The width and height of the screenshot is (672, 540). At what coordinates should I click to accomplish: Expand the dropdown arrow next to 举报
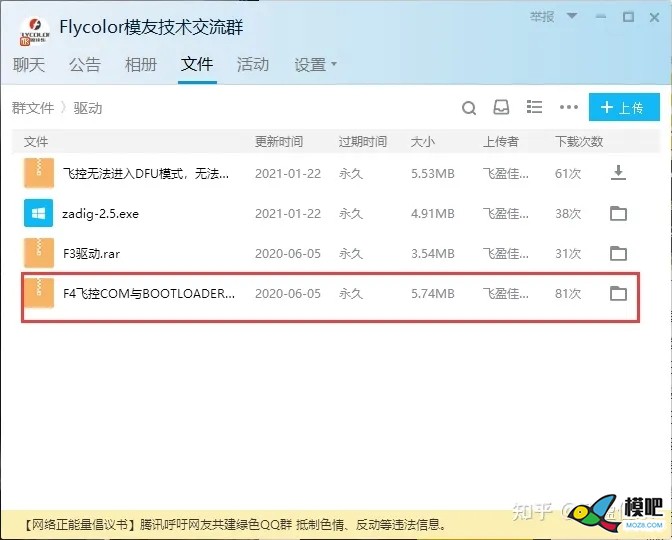click(x=571, y=16)
